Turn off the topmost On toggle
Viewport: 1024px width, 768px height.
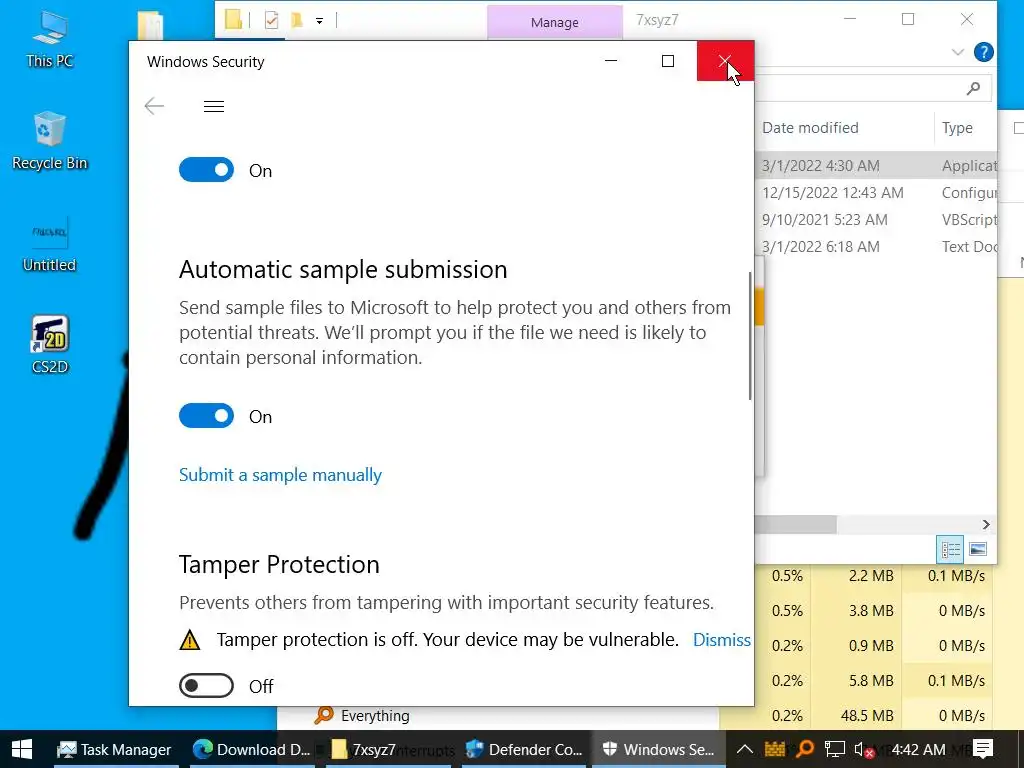pyautogui.click(x=206, y=170)
